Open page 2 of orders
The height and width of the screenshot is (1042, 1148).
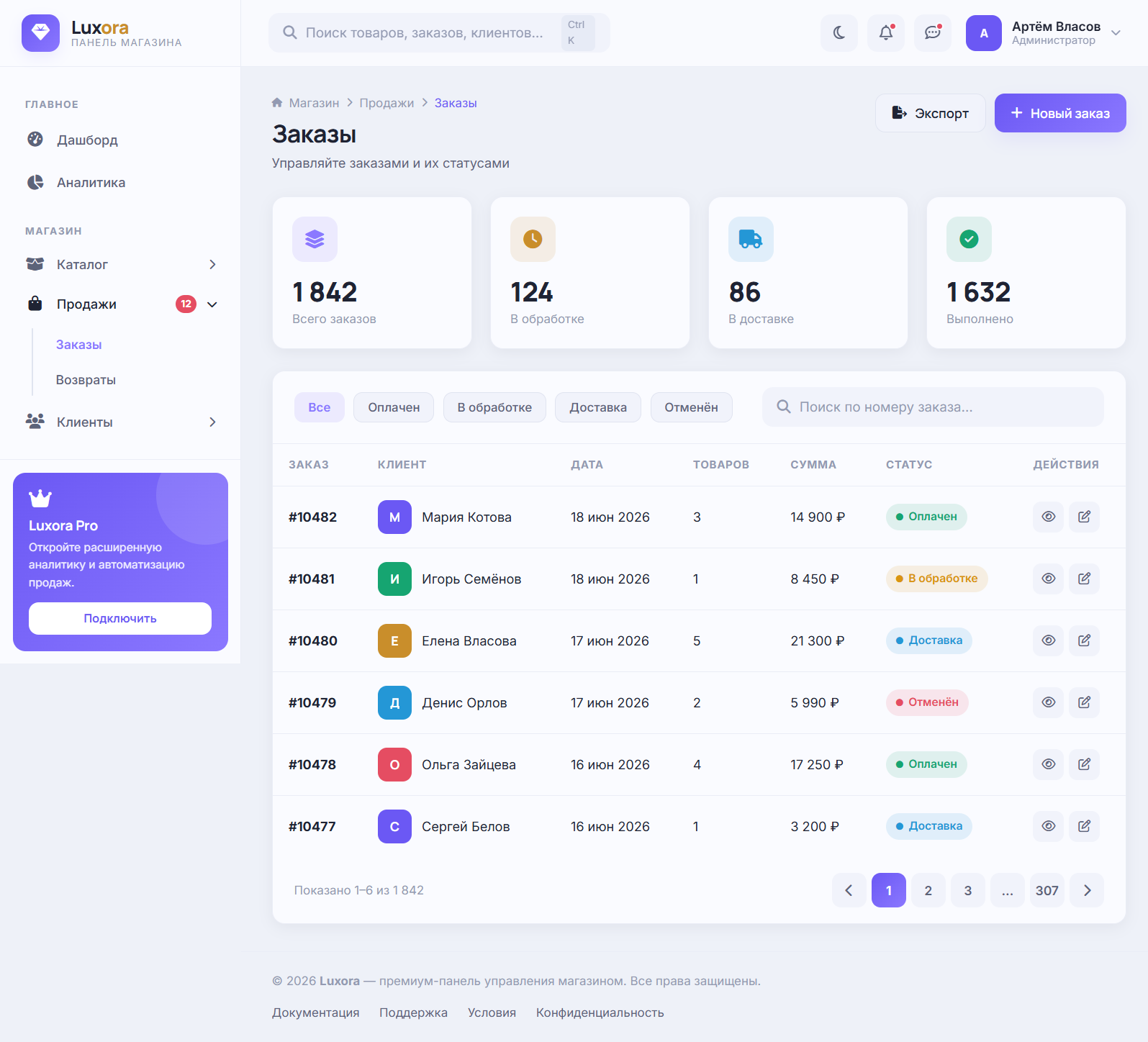[928, 890]
